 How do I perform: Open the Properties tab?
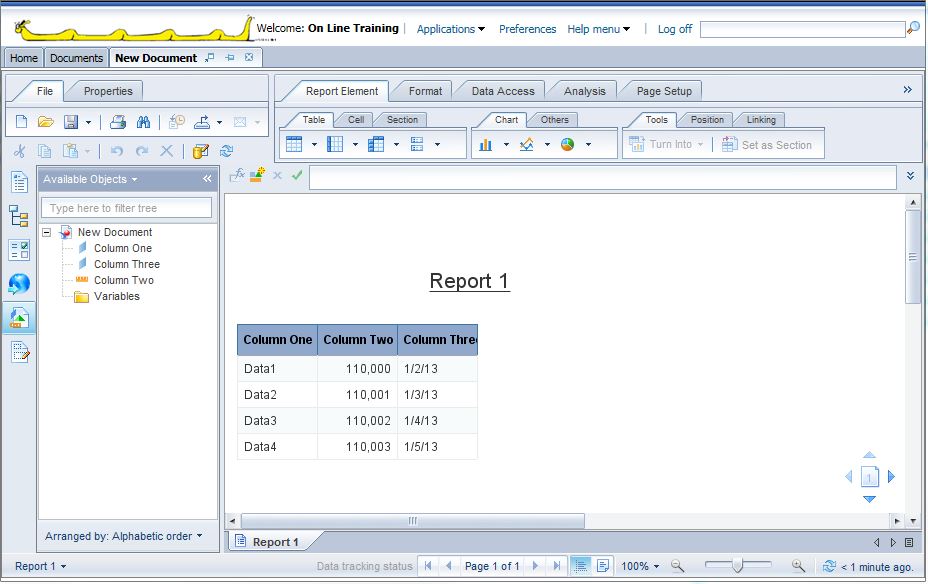click(x=108, y=91)
